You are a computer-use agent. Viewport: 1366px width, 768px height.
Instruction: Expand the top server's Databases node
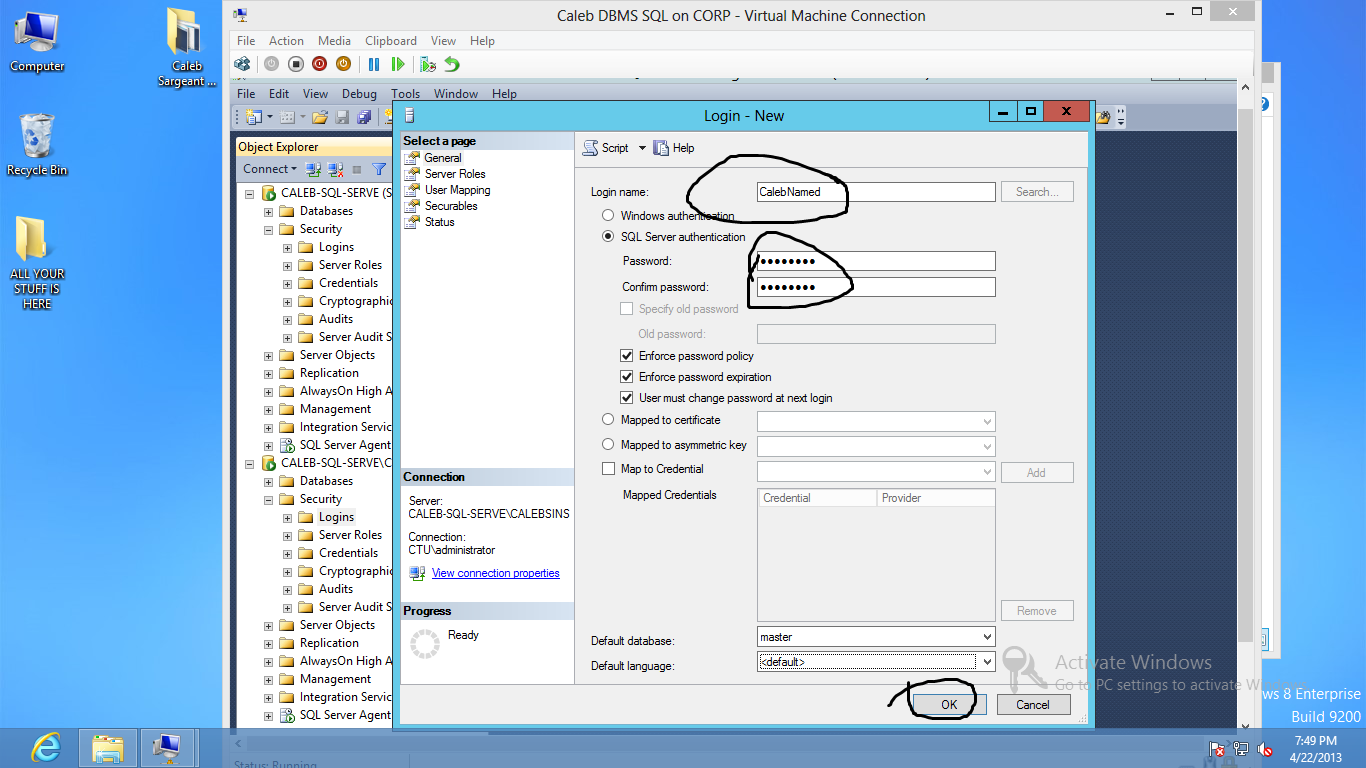click(x=268, y=211)
